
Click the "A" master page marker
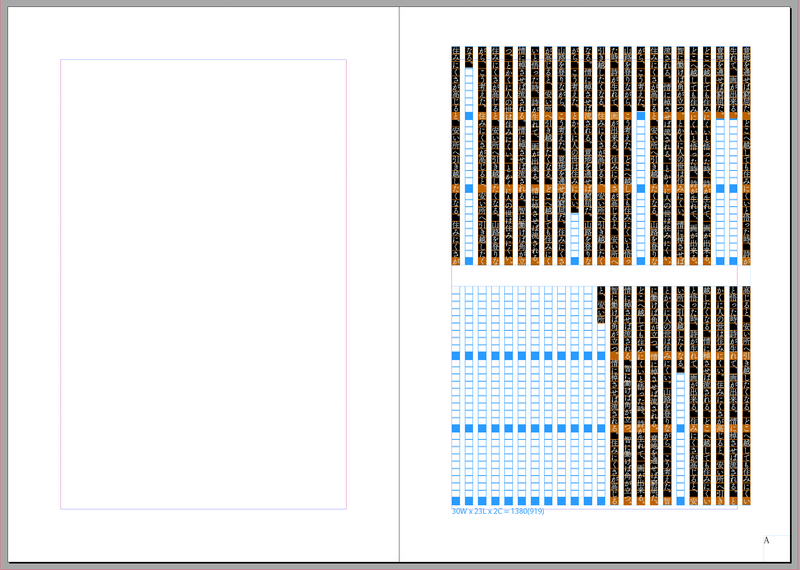766,540
